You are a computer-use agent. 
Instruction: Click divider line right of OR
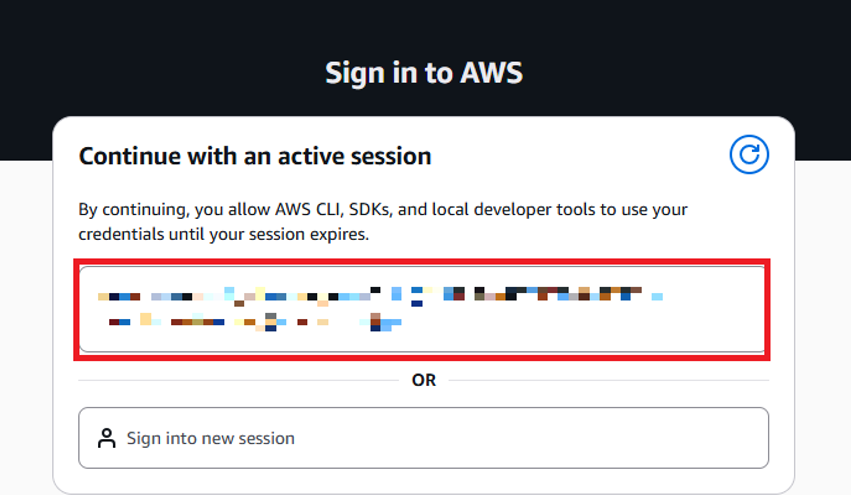[x=610, y=381]
